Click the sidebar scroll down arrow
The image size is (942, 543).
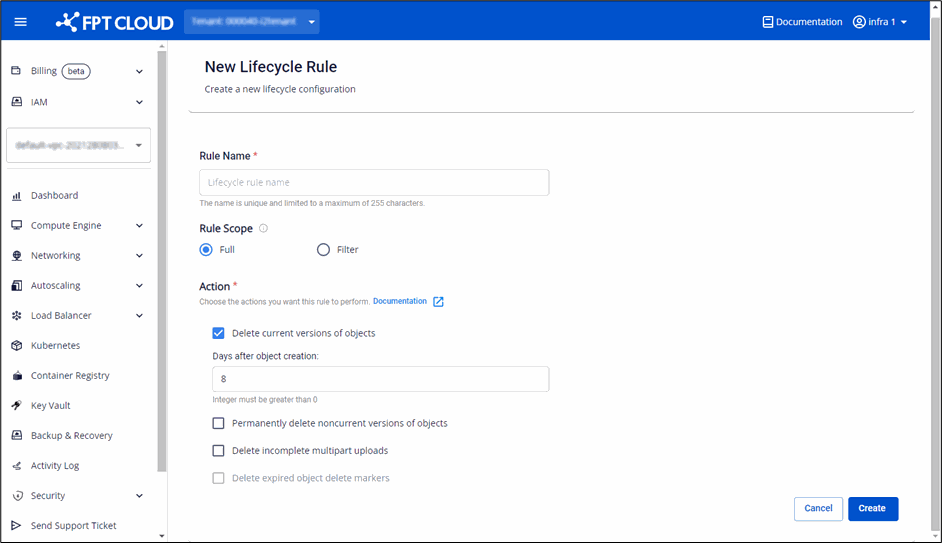[x=162, y=536]
